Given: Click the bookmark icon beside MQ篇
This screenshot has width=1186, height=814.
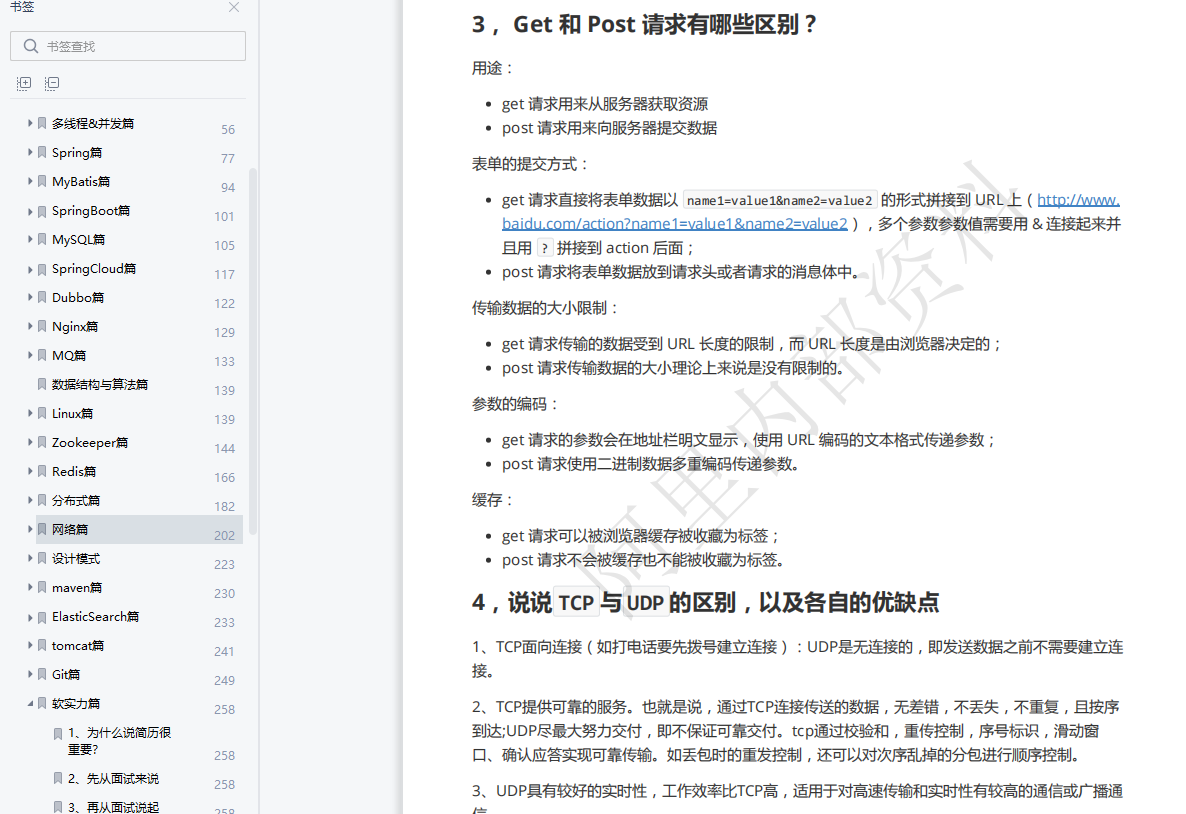Looking at the screenshot, I should (40, 355).
